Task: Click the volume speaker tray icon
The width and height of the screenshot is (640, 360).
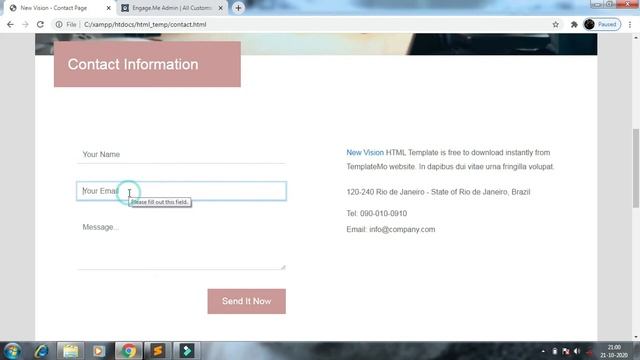Action: click(x=577, y=351)
